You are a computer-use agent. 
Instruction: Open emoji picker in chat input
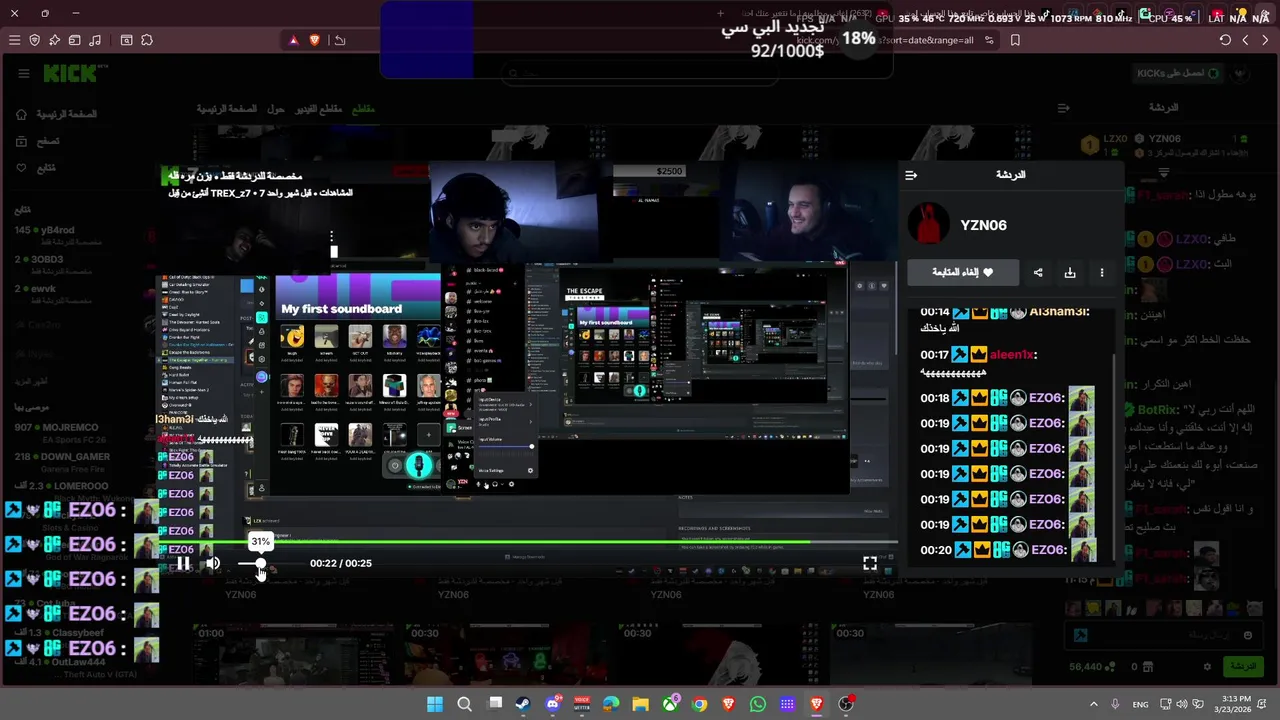click(1247, 635)
